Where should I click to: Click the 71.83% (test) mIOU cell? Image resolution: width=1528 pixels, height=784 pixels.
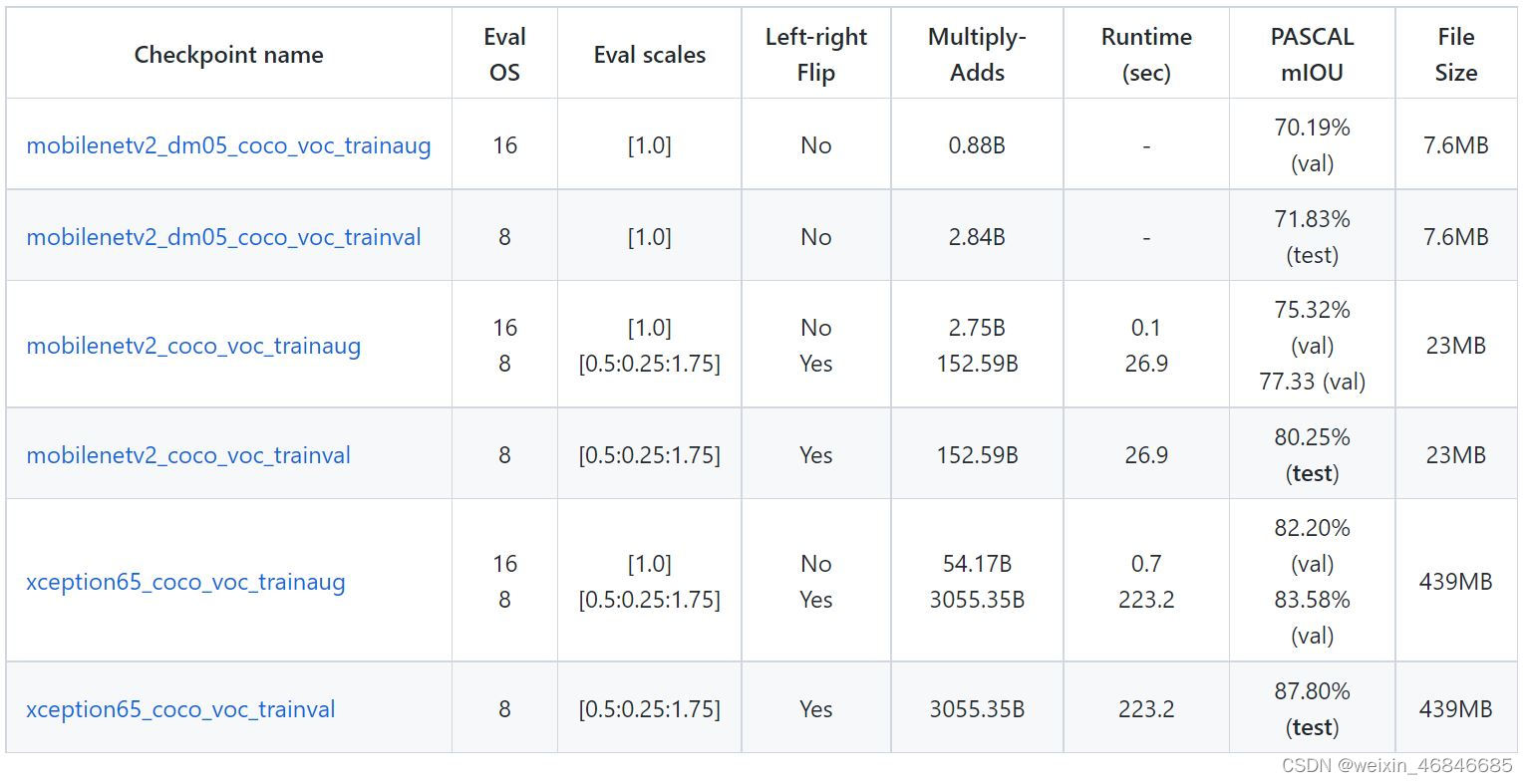(x=1312, y=237)
